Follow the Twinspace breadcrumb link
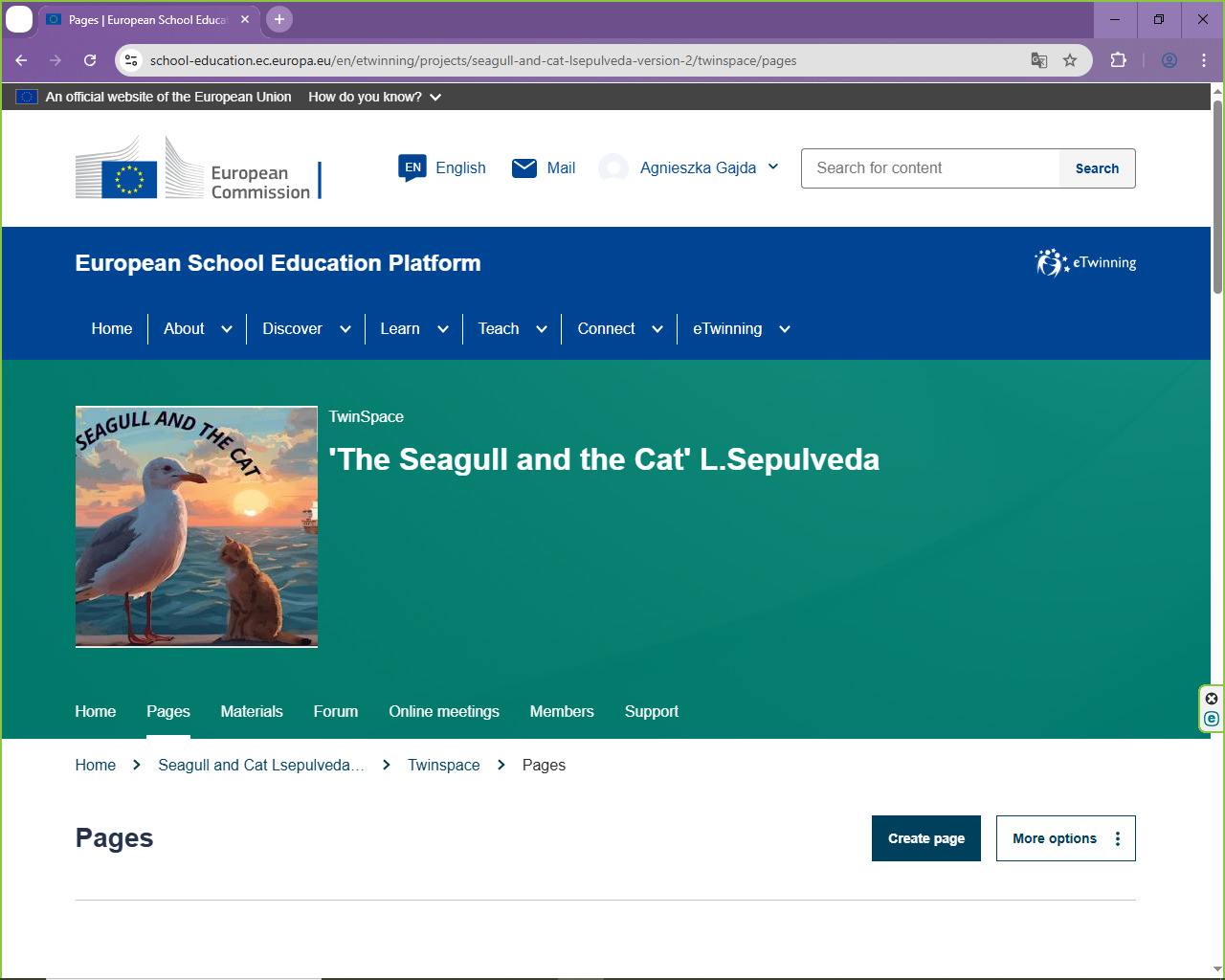This screenshot has width=1225, height=980. (443, 766)
